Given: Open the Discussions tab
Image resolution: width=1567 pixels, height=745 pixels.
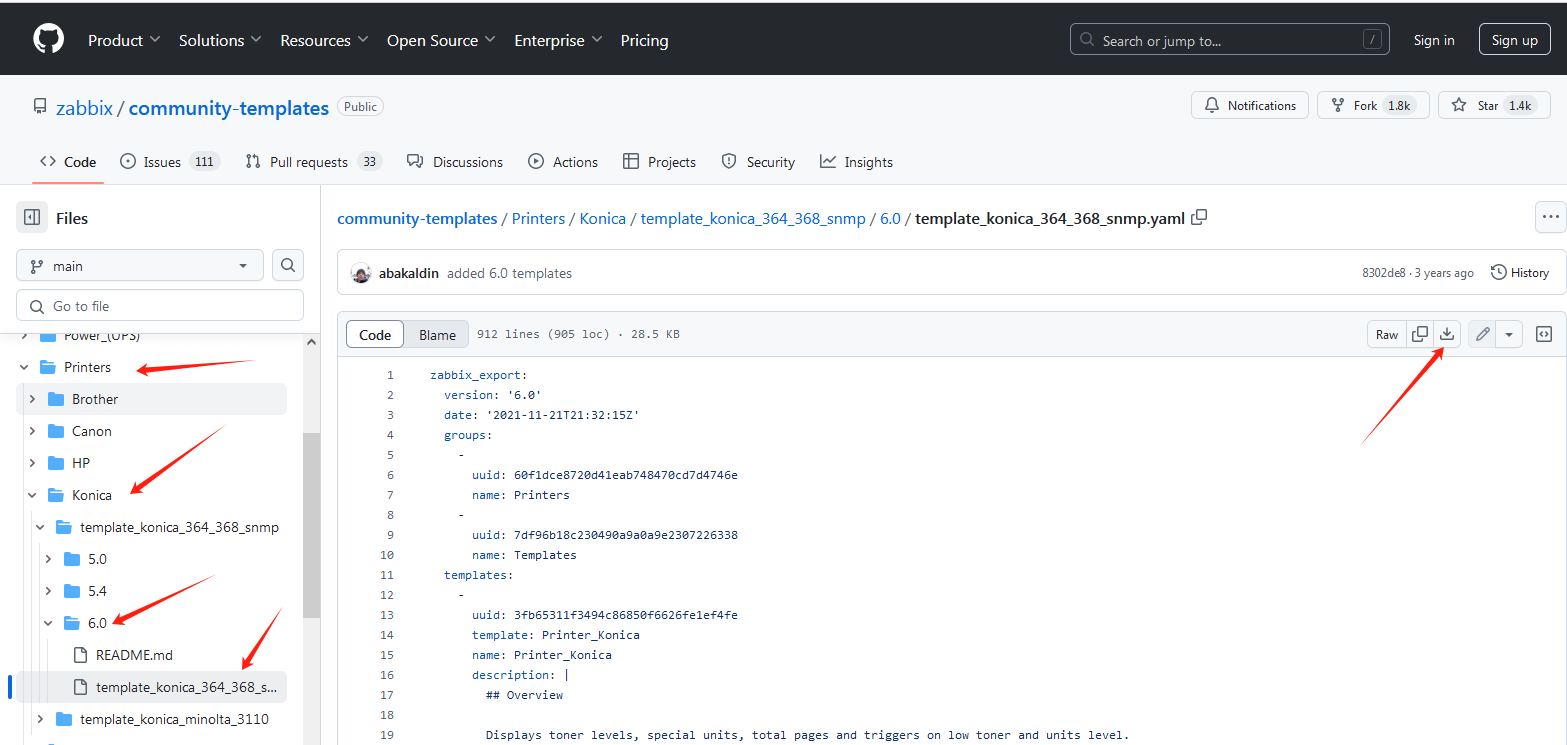Looking at the screenshot, I should point(455,162).
